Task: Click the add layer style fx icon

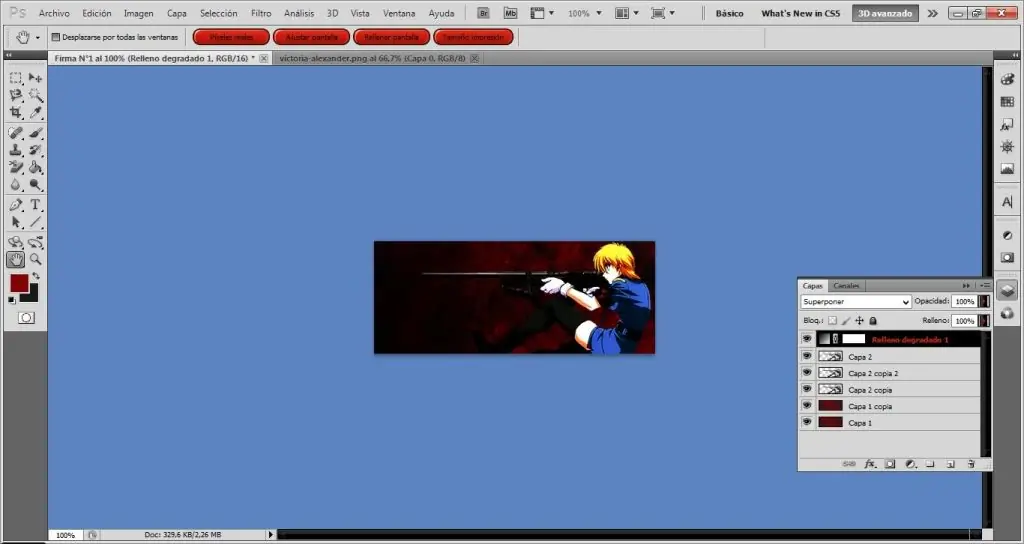Action: coord(870,464)
